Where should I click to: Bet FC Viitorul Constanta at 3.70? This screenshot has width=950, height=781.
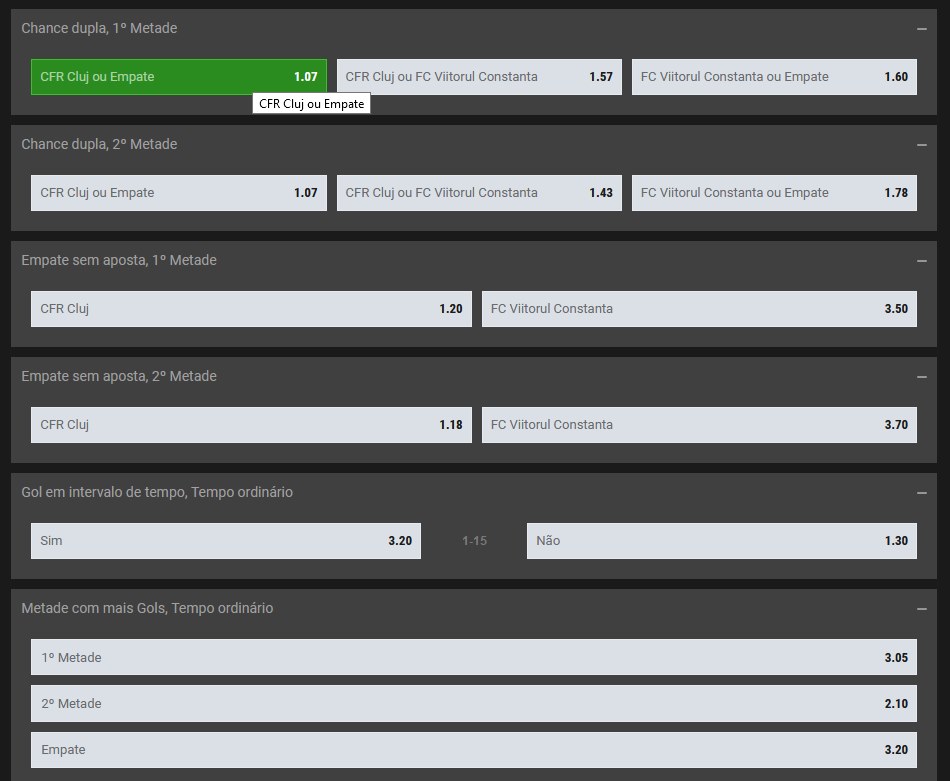699,425
